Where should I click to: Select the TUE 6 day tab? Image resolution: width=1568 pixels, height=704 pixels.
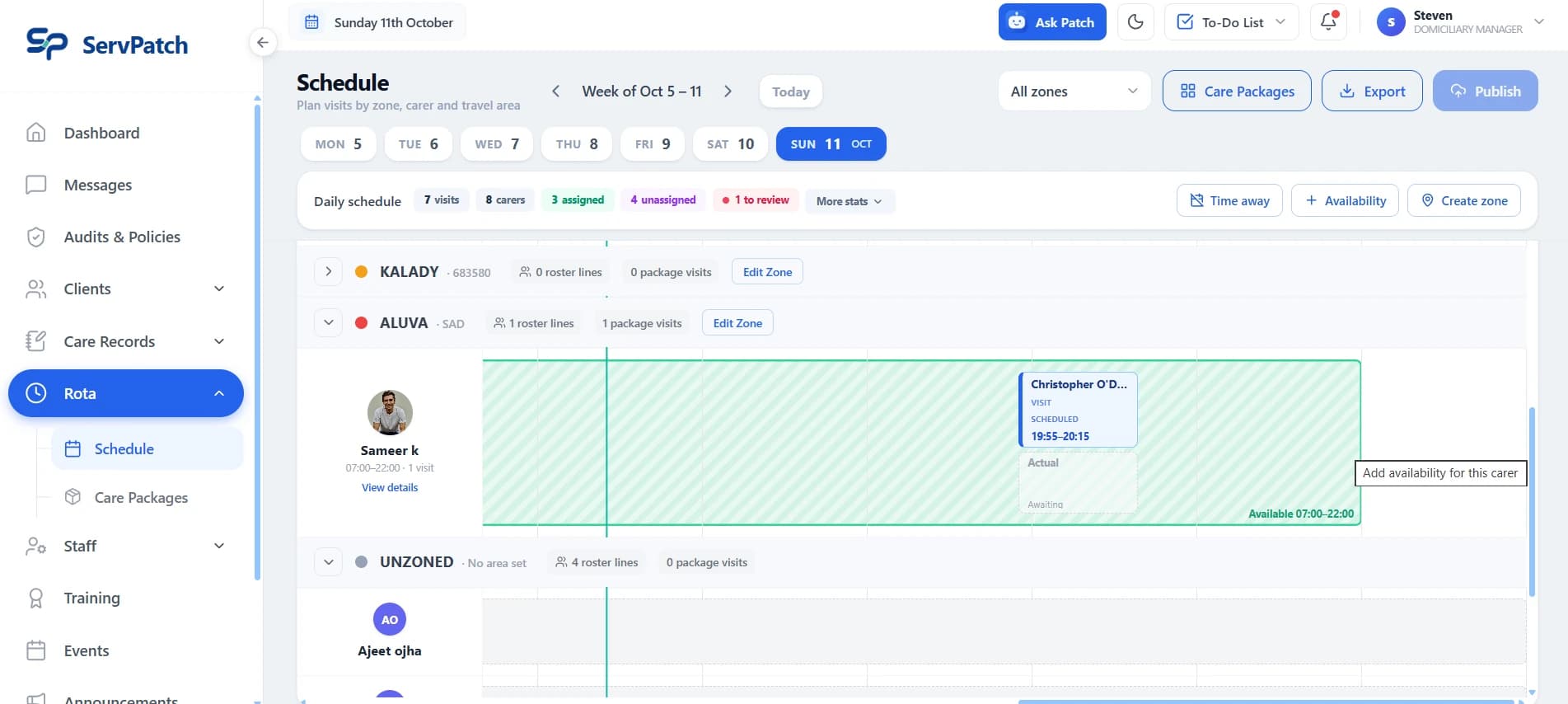pyautogui.click(x=419, y=143)
